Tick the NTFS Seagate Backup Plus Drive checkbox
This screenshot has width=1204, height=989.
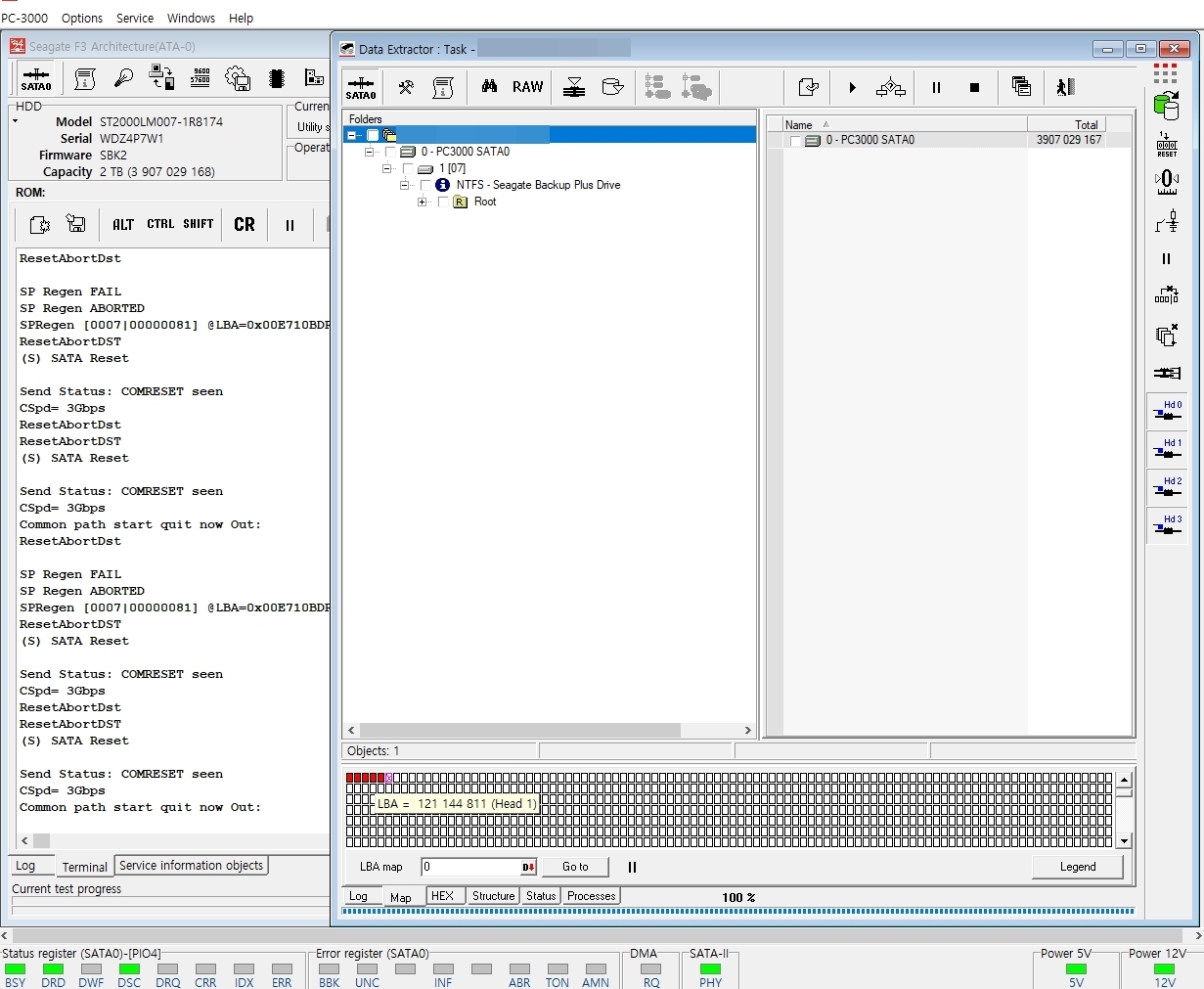click(425, 185)
